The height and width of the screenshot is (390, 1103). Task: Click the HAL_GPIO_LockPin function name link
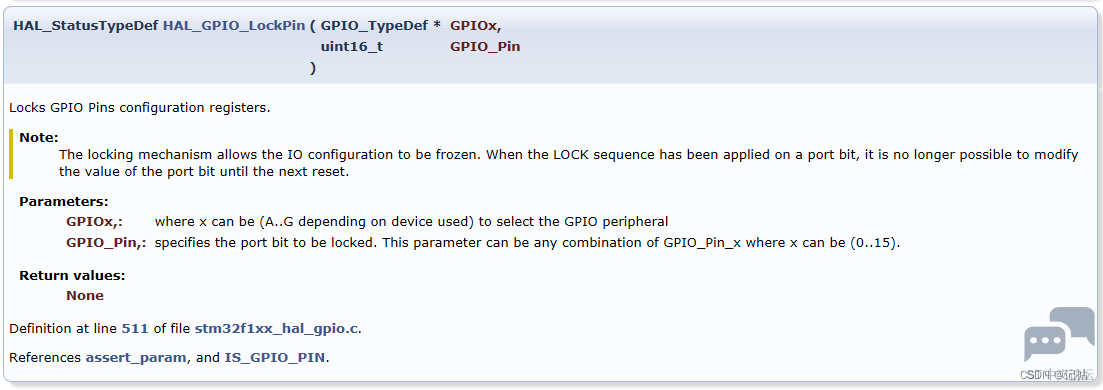coord(234,25)
